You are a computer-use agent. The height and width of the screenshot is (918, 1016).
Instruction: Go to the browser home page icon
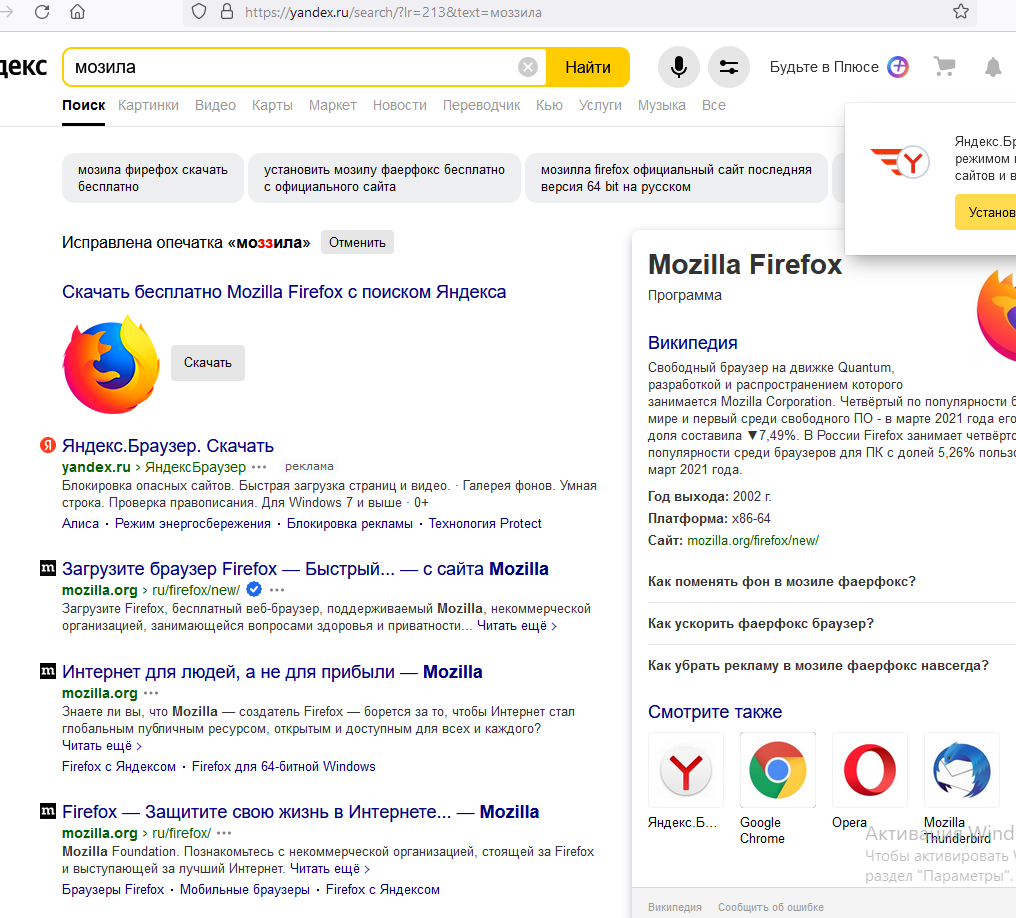tap(77, 12)
